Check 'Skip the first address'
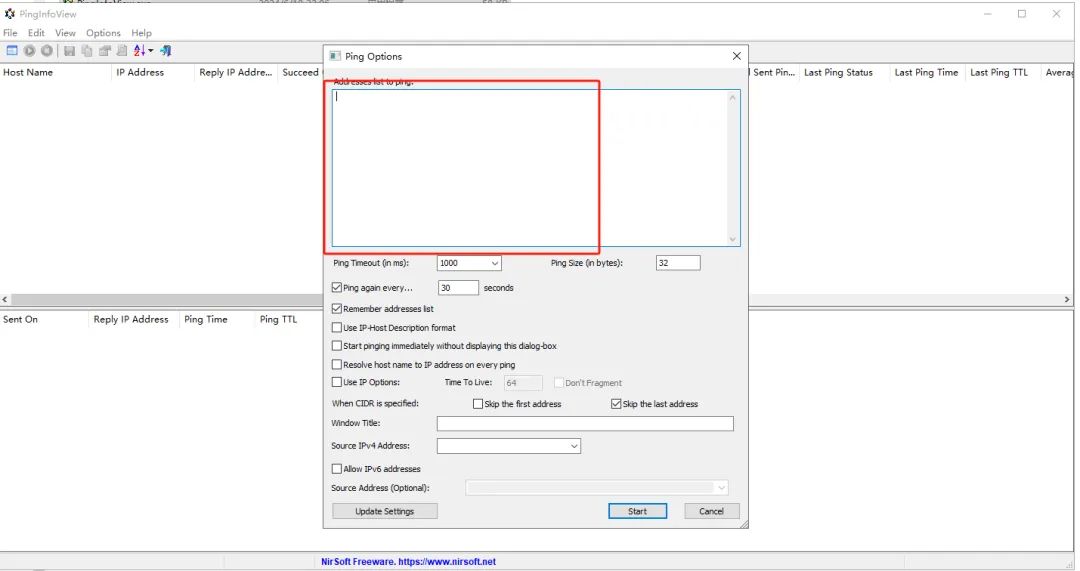Image resolution: width=1080 pixels, height=571 pixels. click(478, 404)
